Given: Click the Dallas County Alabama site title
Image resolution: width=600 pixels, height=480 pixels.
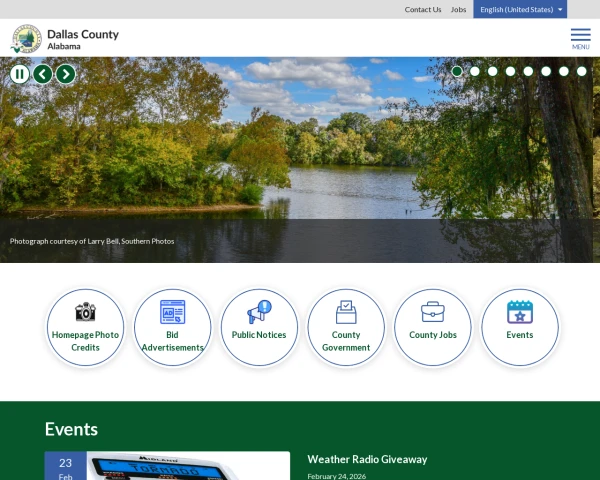Looking at the screenshot, I should 83,39.
